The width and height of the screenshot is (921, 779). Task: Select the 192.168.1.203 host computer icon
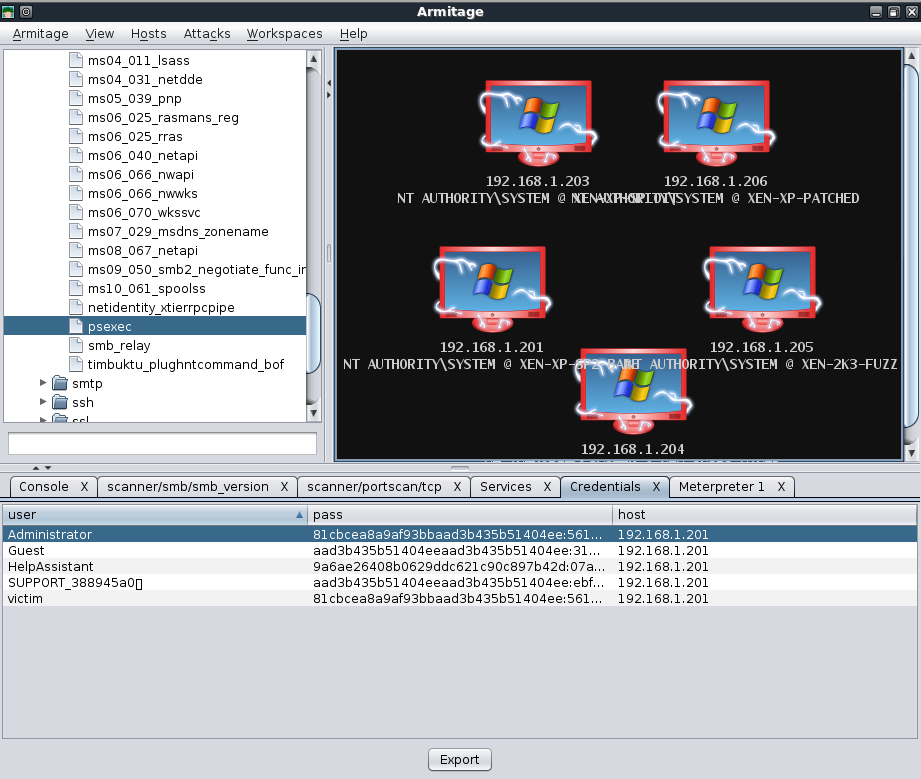537,123
